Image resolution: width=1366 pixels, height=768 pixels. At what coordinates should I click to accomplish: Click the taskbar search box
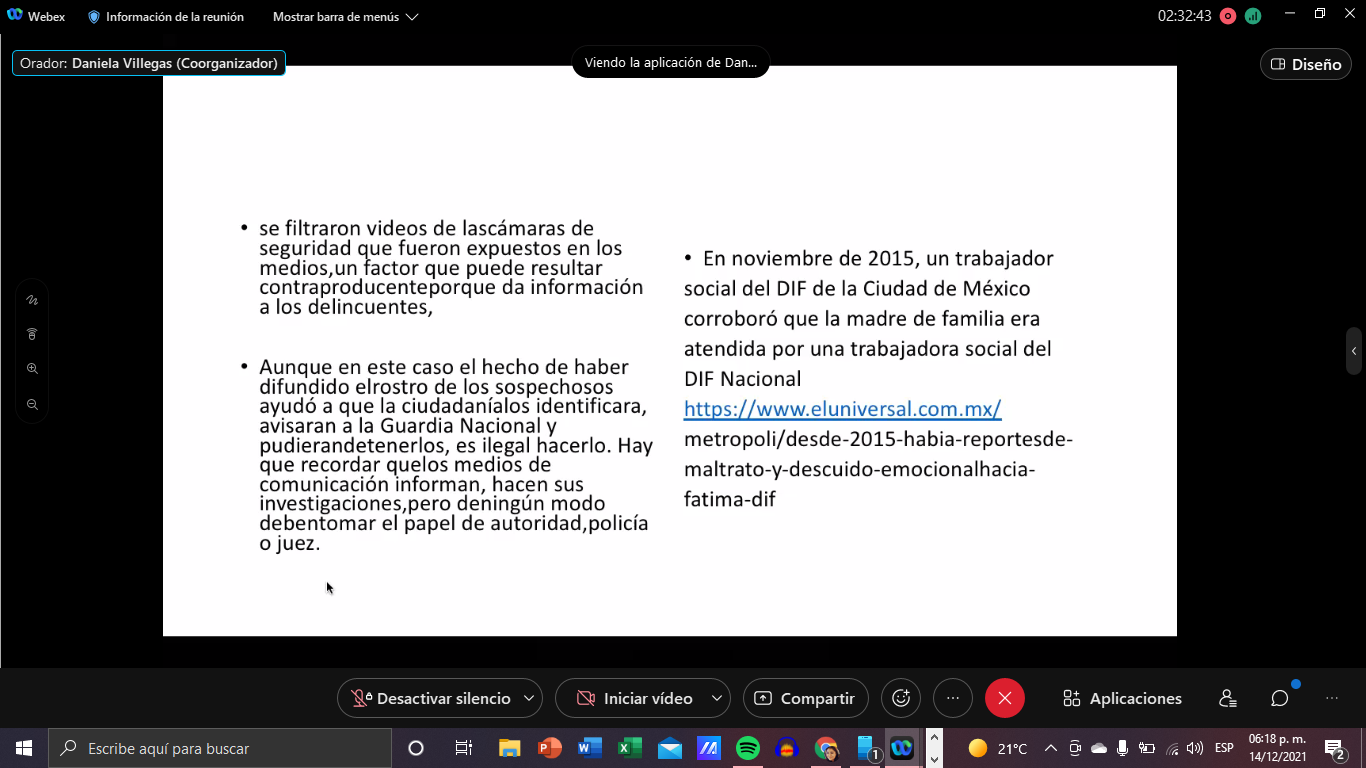220,748
